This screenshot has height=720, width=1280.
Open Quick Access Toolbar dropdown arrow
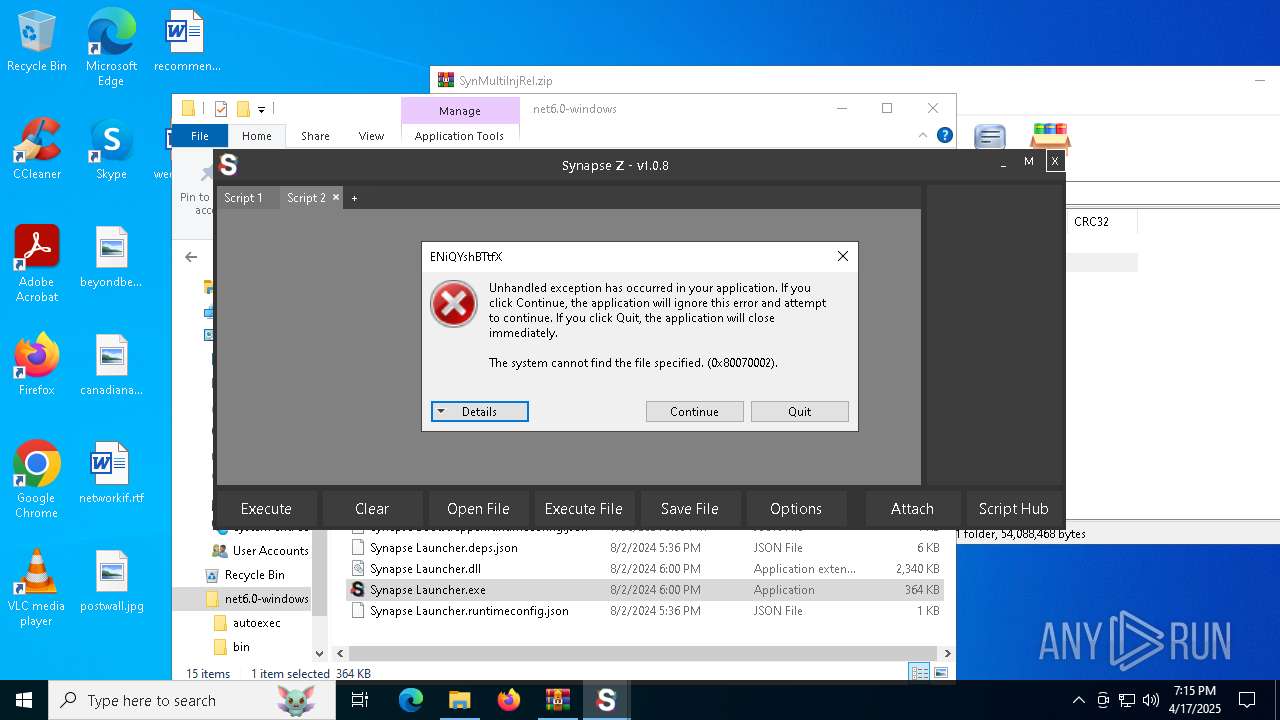pos(261,109)
